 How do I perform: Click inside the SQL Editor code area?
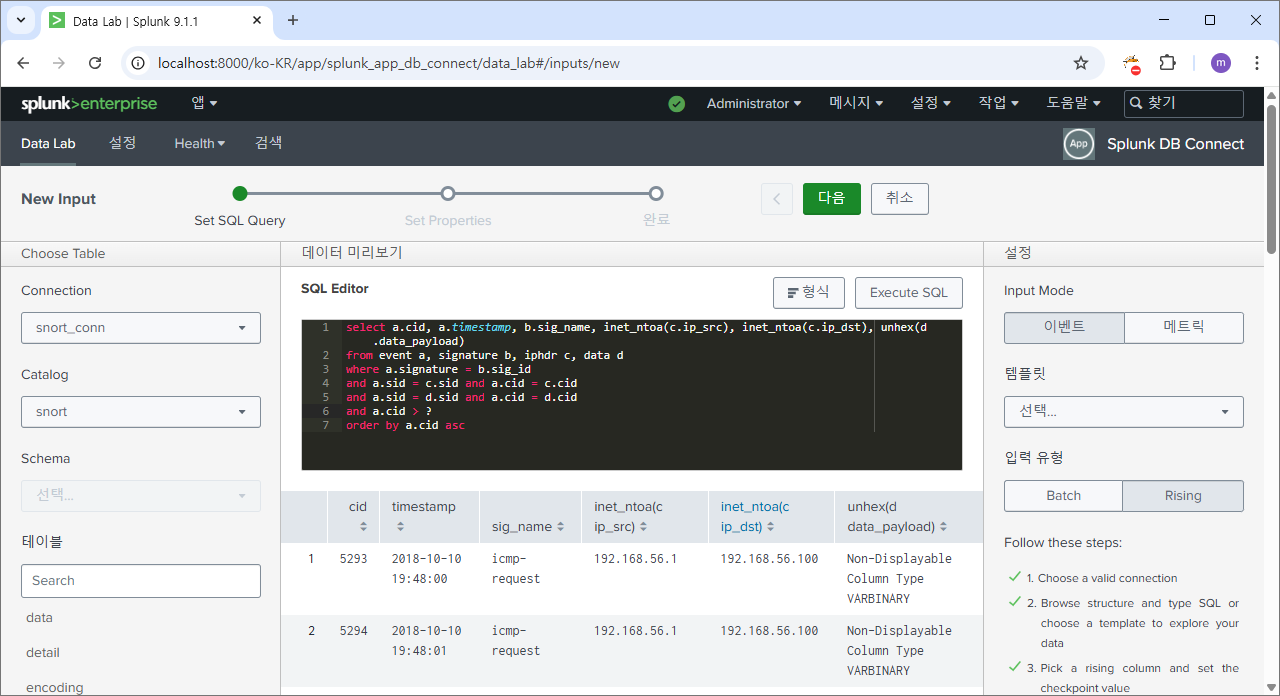[x=632, y=395]
